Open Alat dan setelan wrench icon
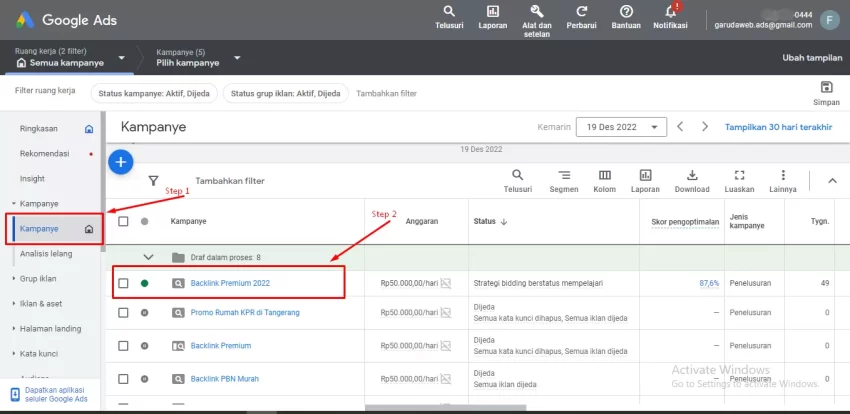The height and width of the screenshot is (414, 850). tap(537, 11)
